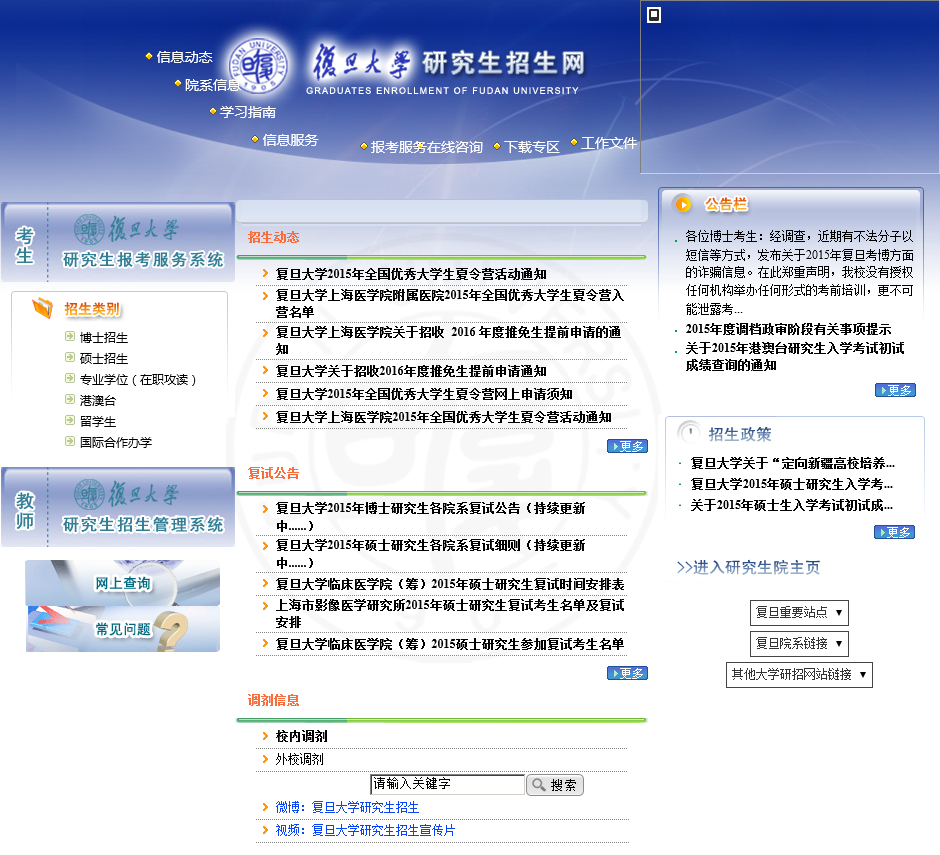This screenshot has width=940, height=855.
Task: Expand the 其他大学研招网站链接 dropdown
Action: (799, 675)
